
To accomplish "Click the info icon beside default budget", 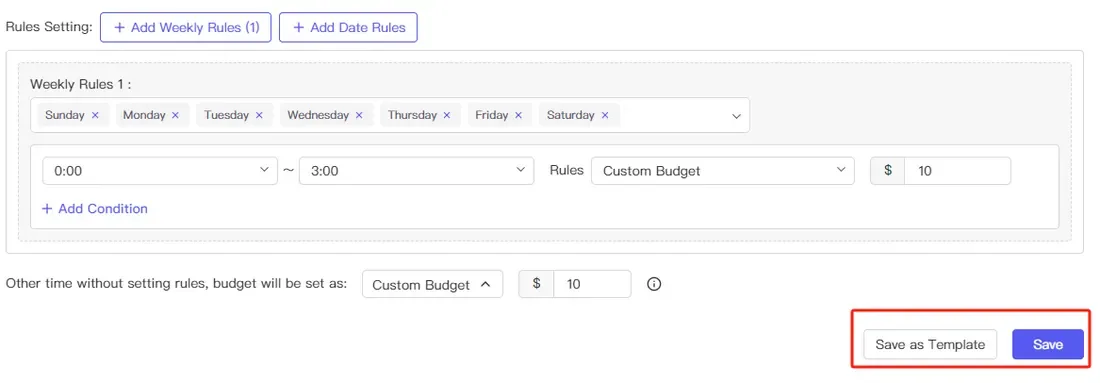I will point(654,284).
